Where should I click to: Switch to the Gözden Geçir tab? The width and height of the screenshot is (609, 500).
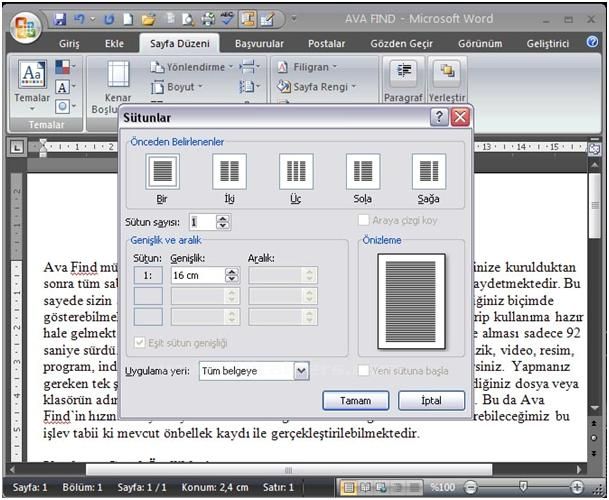tap(401, 44)
